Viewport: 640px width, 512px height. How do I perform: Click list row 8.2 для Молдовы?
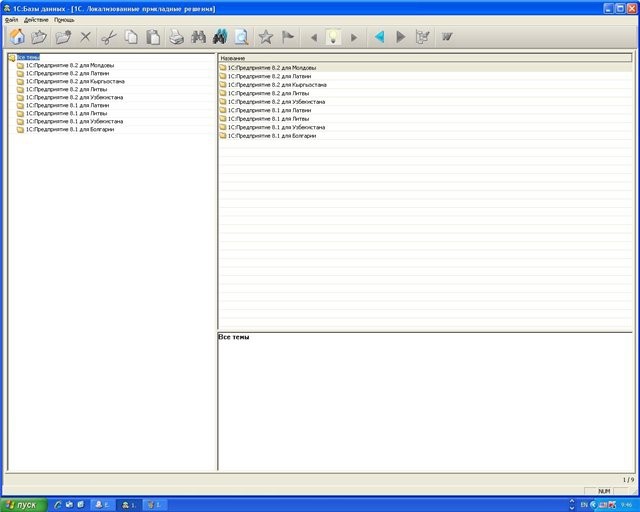(425, 68)
